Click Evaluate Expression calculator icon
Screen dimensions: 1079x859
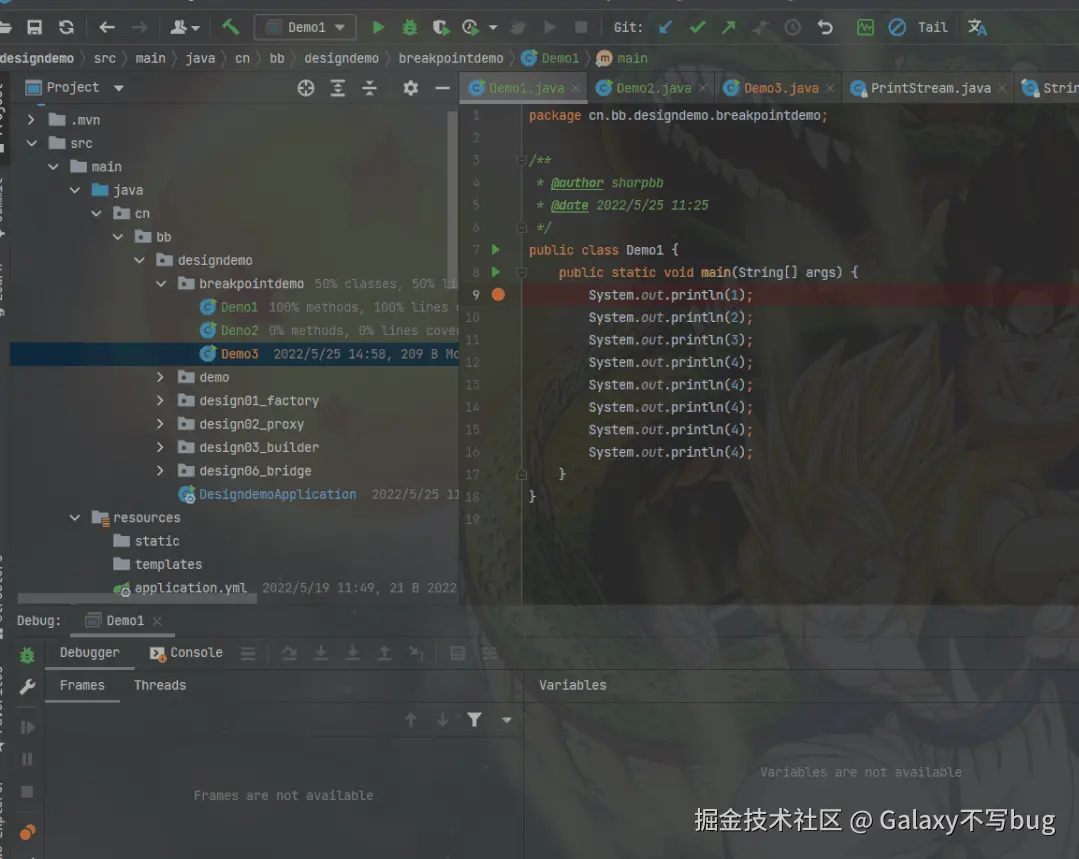(x=457, y=653)
